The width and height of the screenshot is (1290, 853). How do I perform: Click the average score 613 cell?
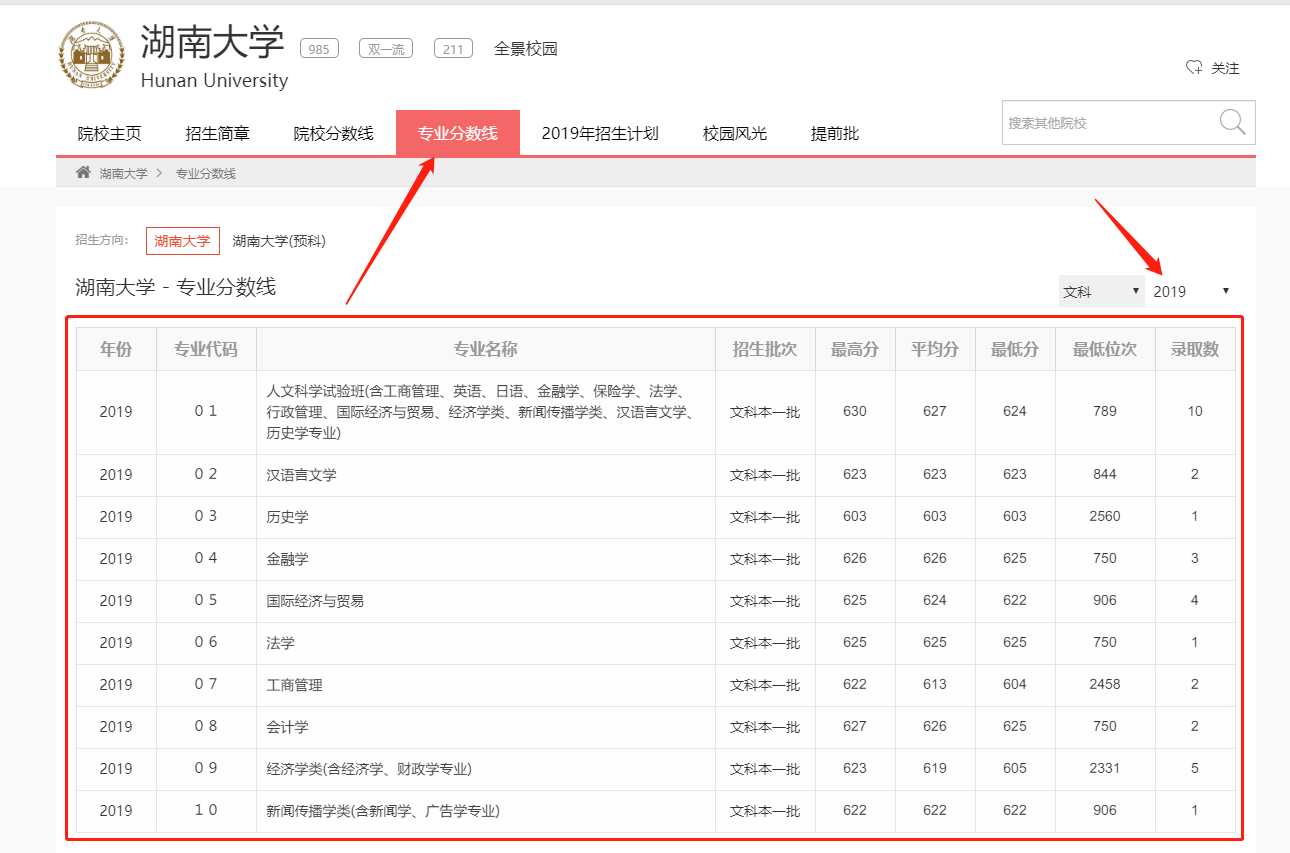click(935, 685)
